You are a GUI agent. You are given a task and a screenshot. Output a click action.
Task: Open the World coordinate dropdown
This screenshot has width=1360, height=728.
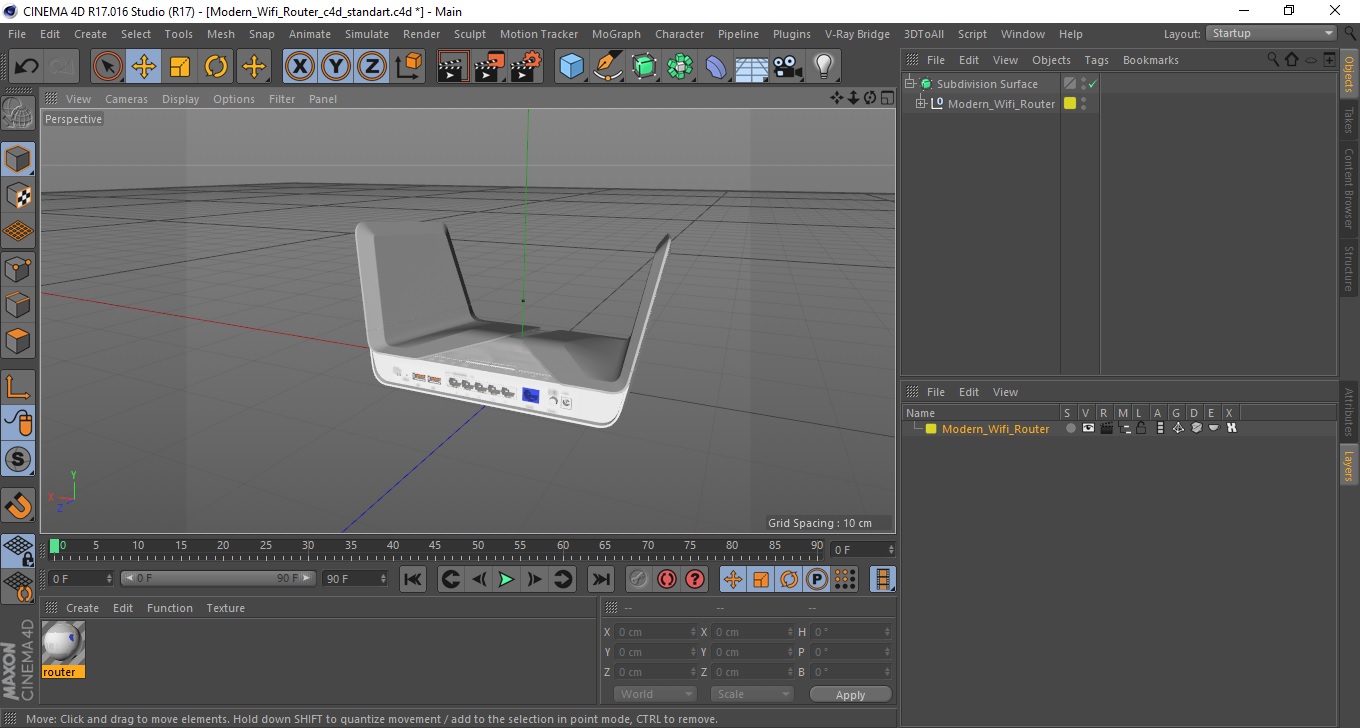(x=655, y=694)
